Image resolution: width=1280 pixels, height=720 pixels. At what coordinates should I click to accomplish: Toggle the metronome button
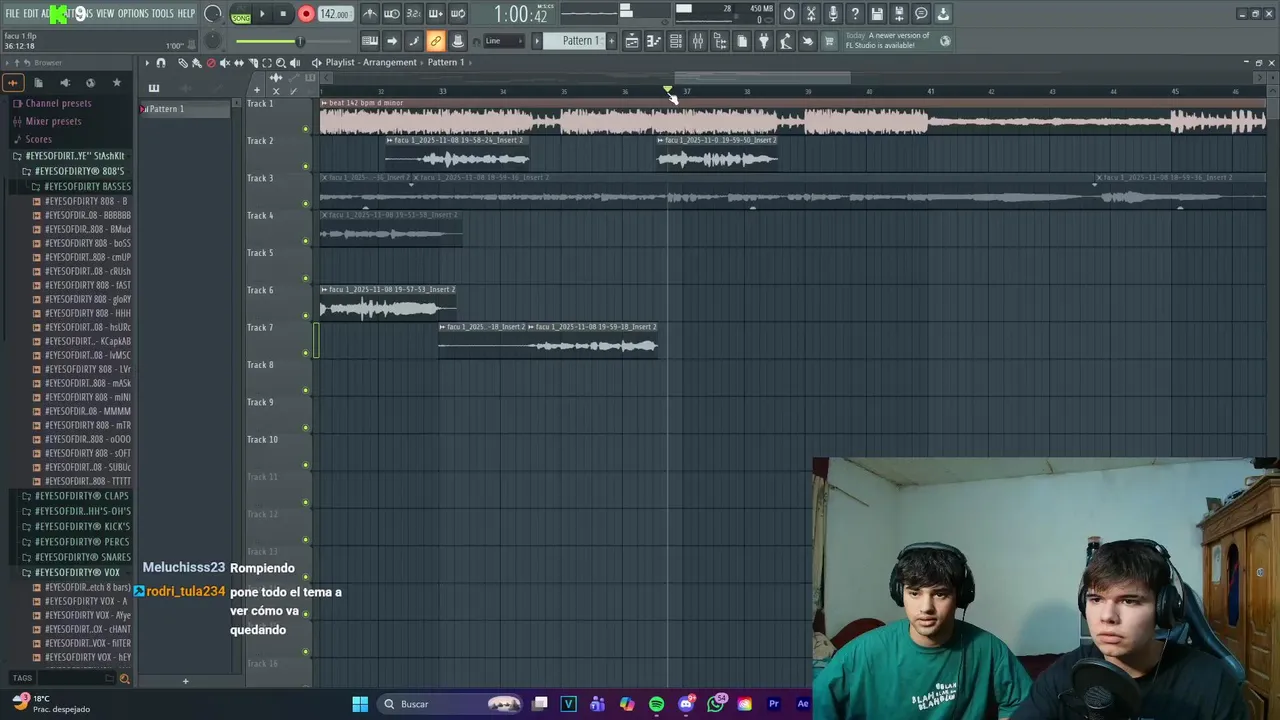tap(370, 14)
